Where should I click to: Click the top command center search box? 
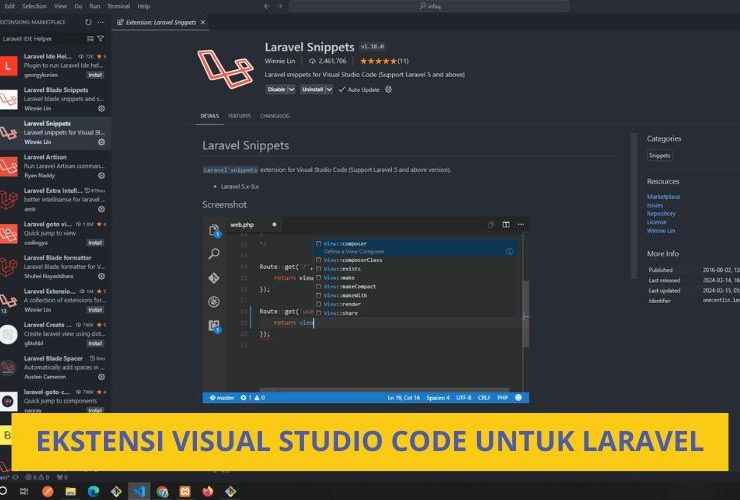[x=429, y=6]
